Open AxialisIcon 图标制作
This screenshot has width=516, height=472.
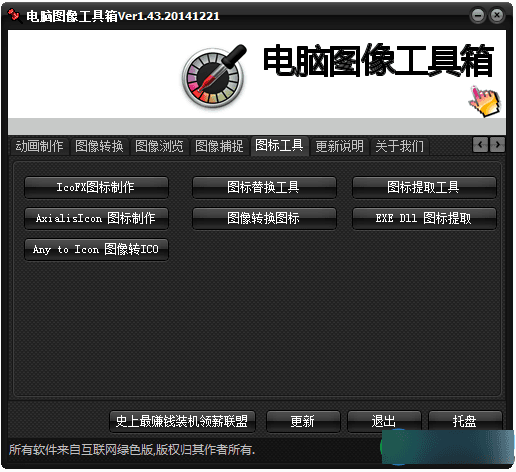click(x=96, y=218)
